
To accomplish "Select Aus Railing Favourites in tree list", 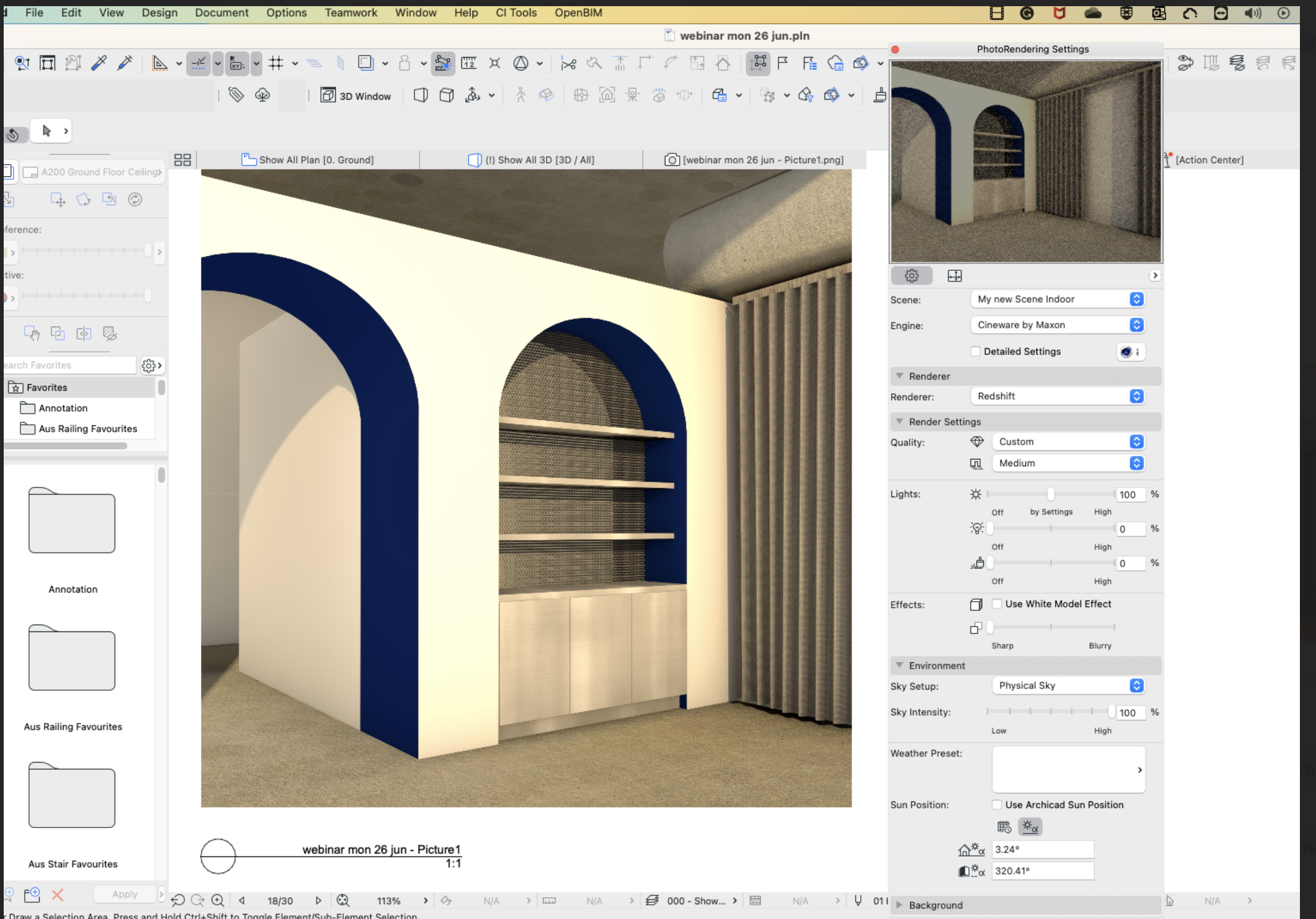I will 87,429.
